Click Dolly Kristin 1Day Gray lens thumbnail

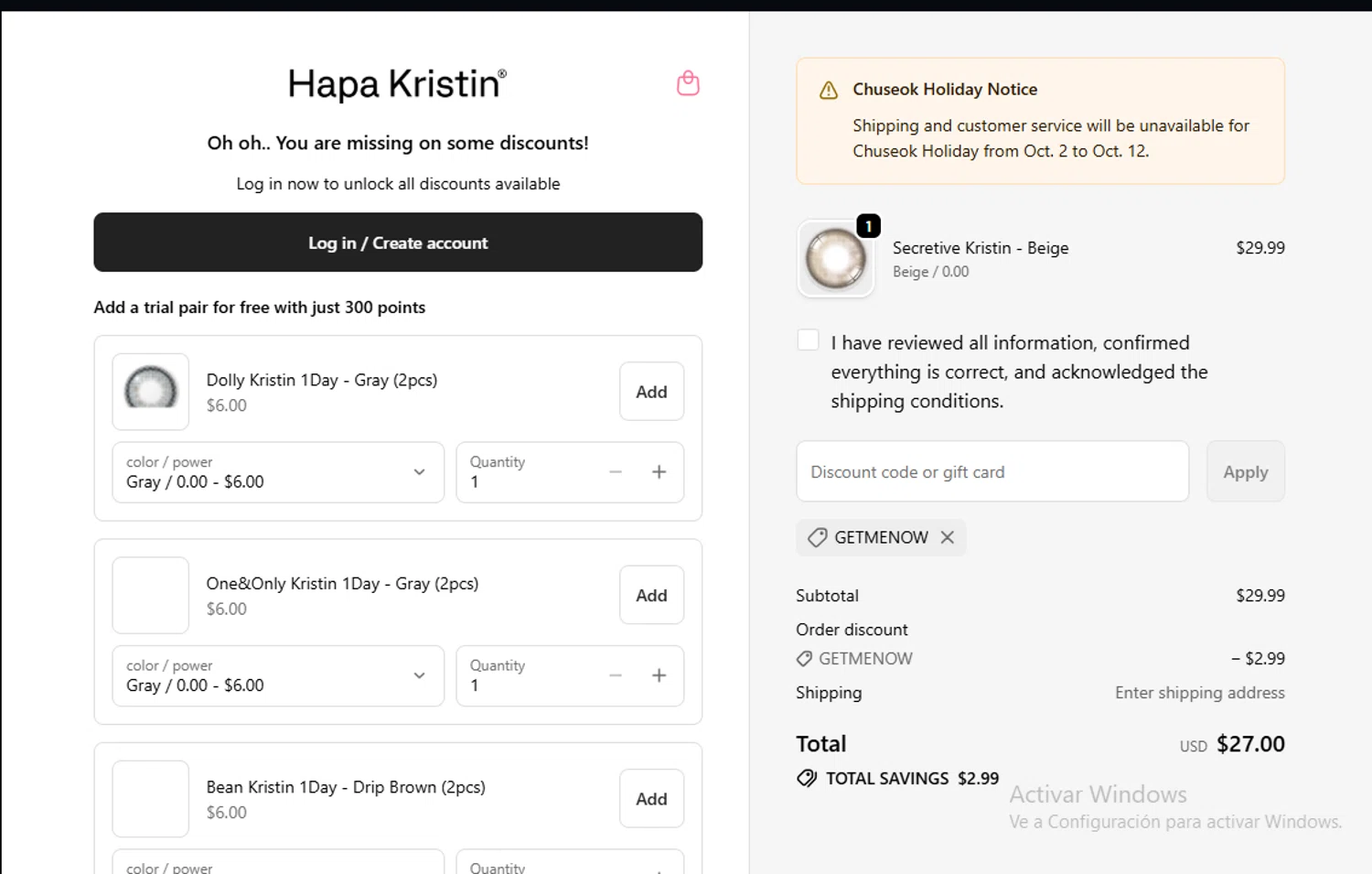coord(151,392)
